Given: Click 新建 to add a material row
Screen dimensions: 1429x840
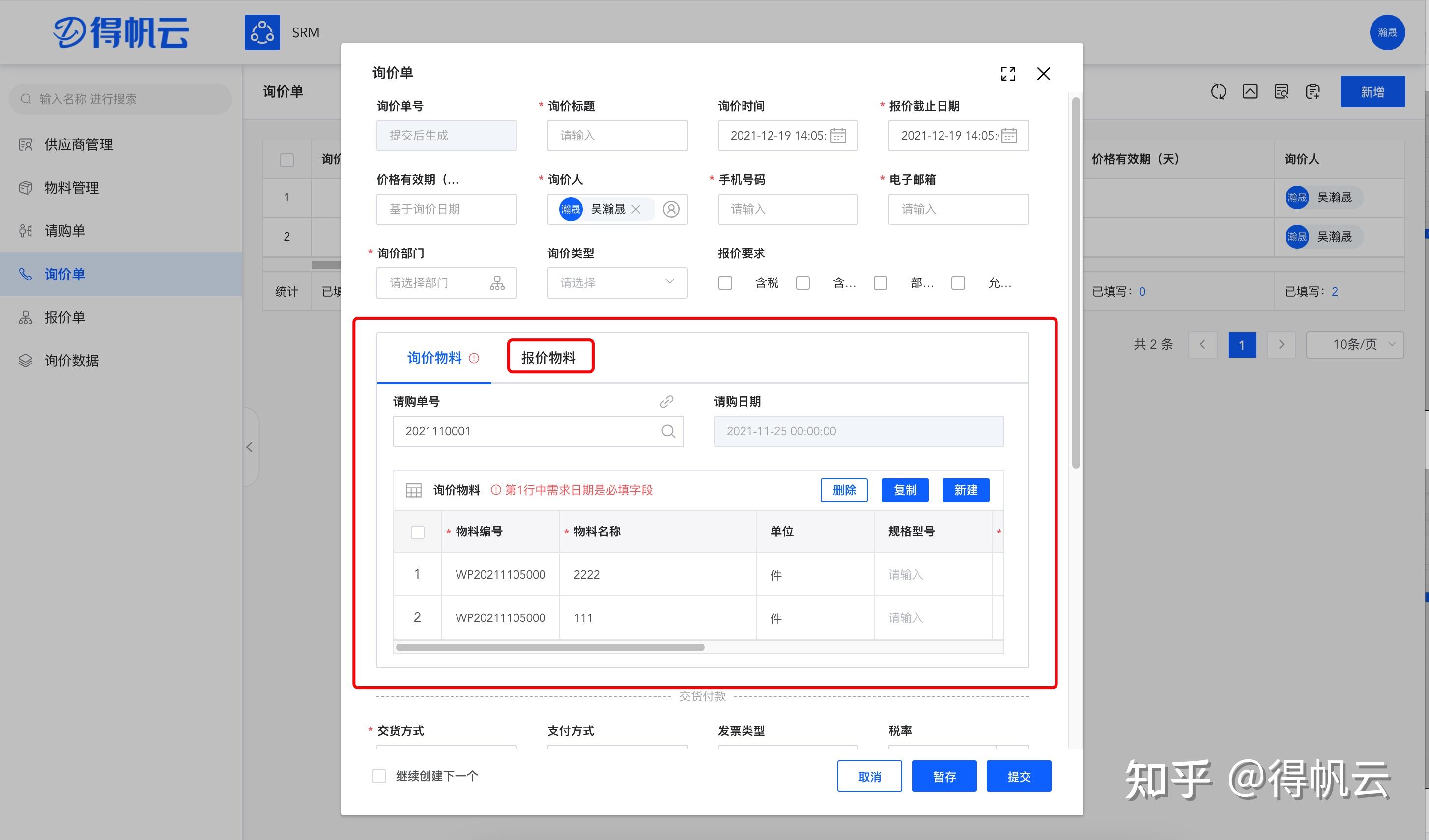Looking at the screenshot, I should click(x=966, y=490).
